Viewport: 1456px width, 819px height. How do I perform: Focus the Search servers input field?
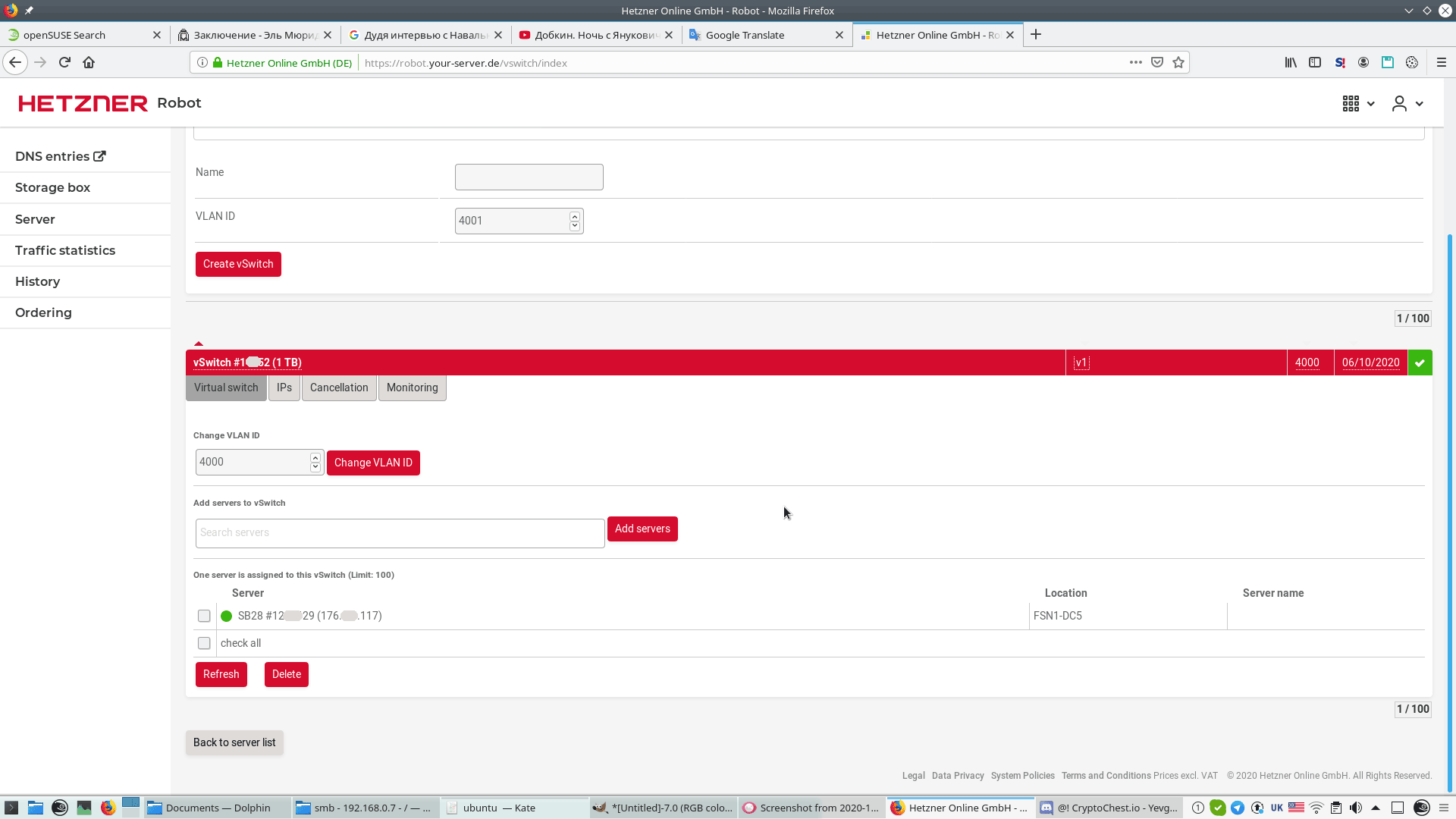(x=400, y=533)
